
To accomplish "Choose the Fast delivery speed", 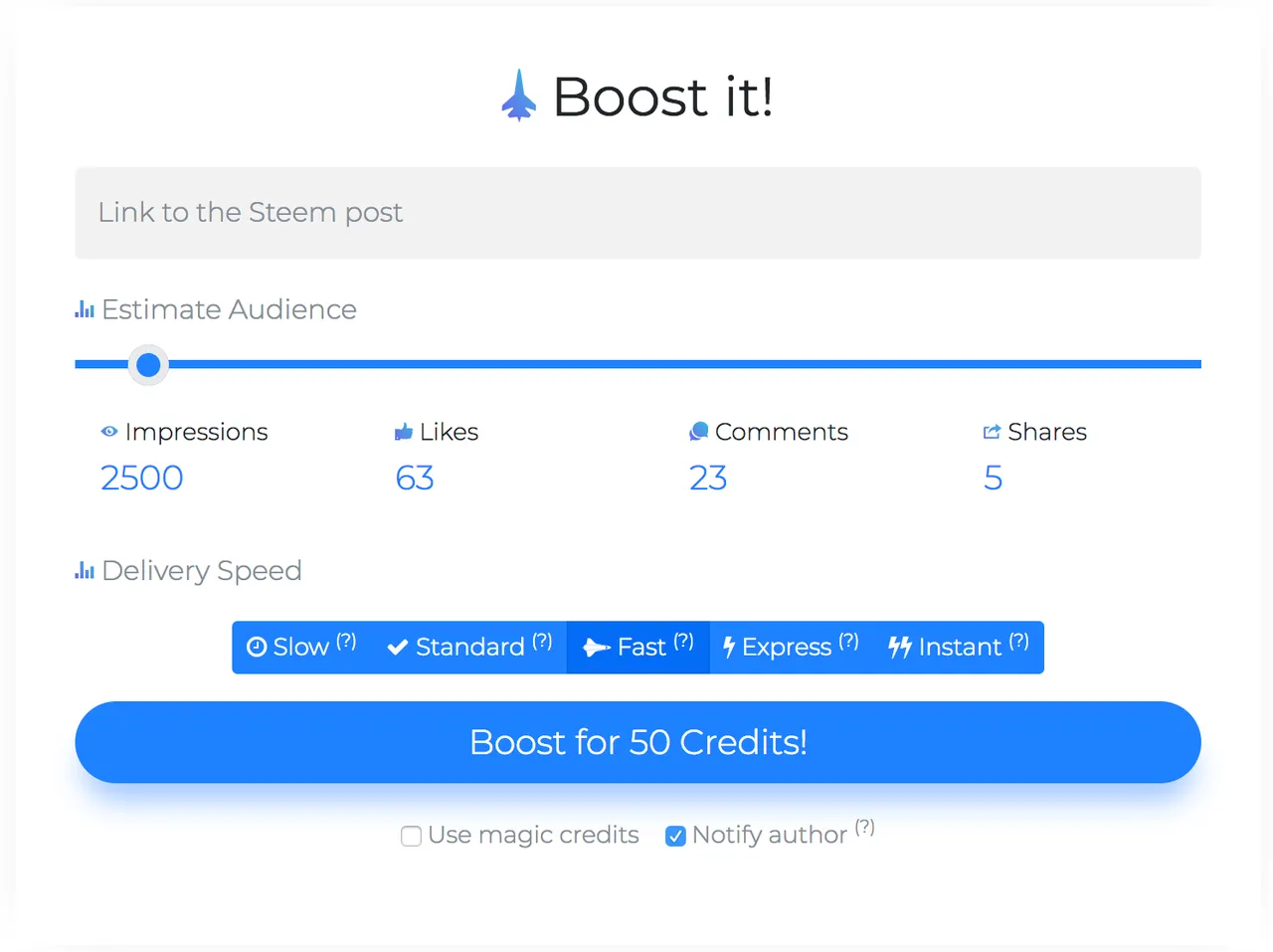I will click(638, 648).
